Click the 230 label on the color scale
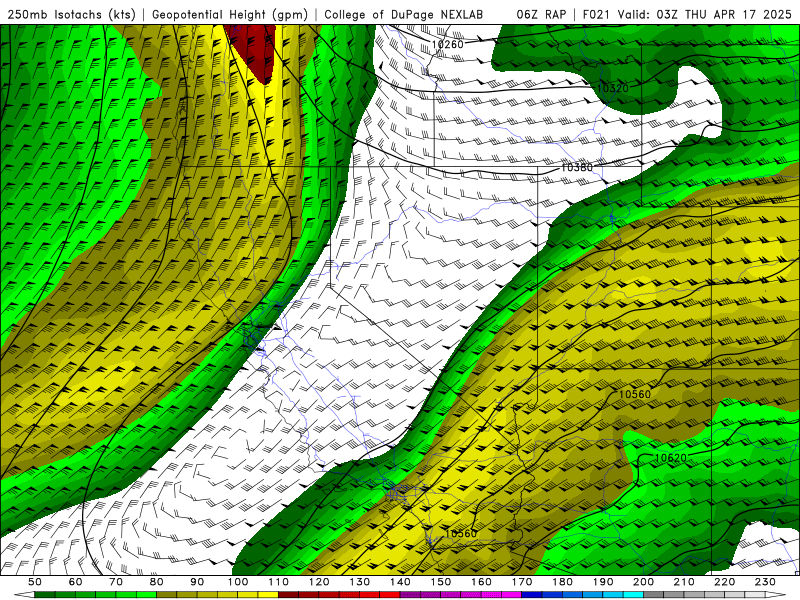The height and width of the screenshot is (600, 800). 765,582
